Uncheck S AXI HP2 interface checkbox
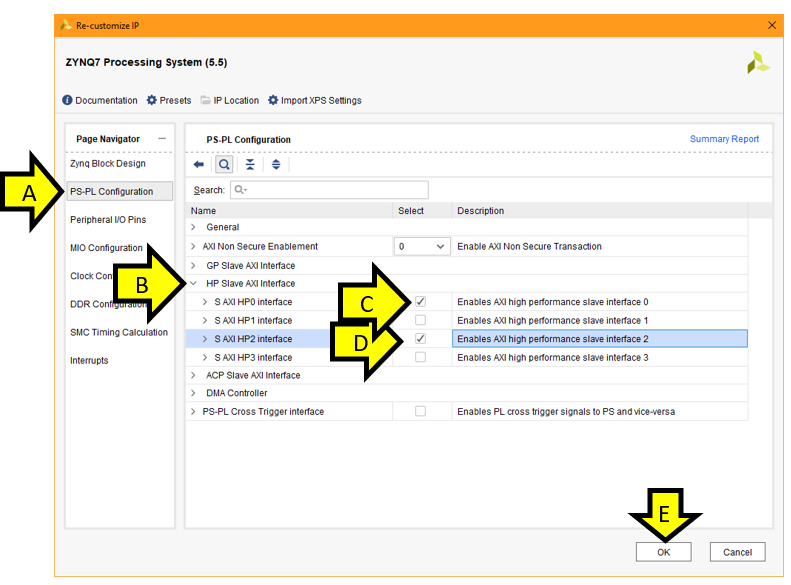 click(420, 338)
